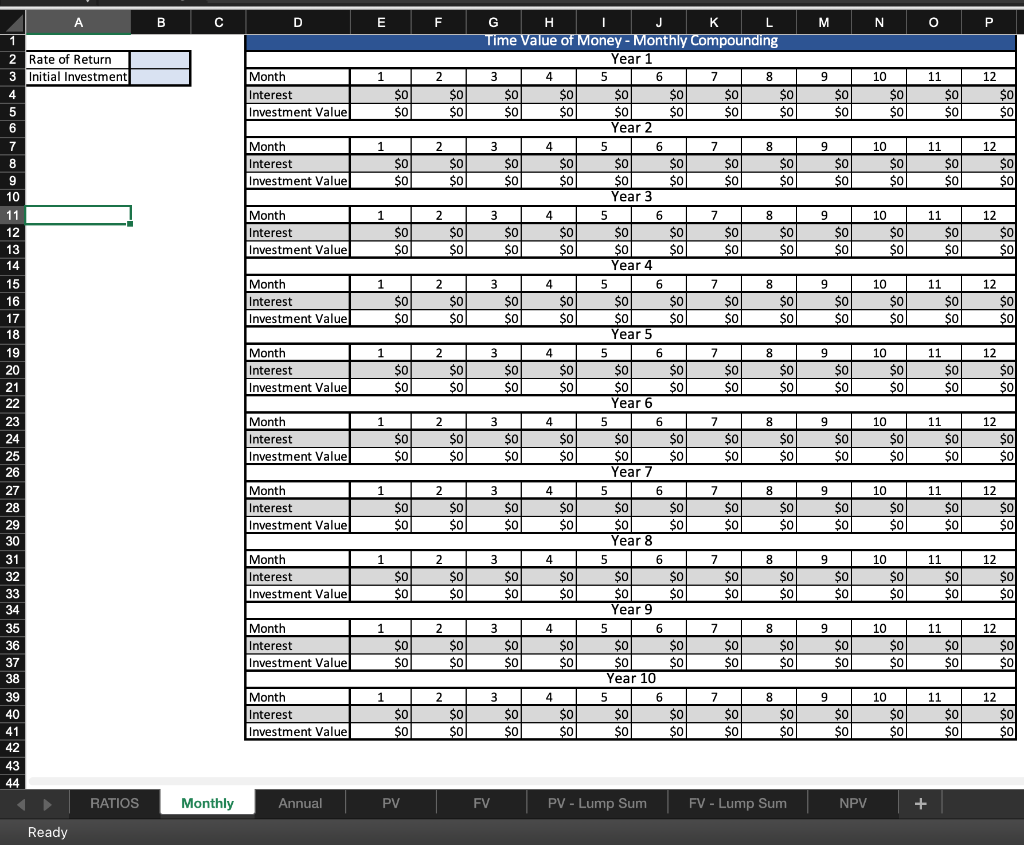This screenshot has height=845, width=1024.
Task: Click the horizontal scrollbar above sheet tabs
Action: click(x=526, y=781)
